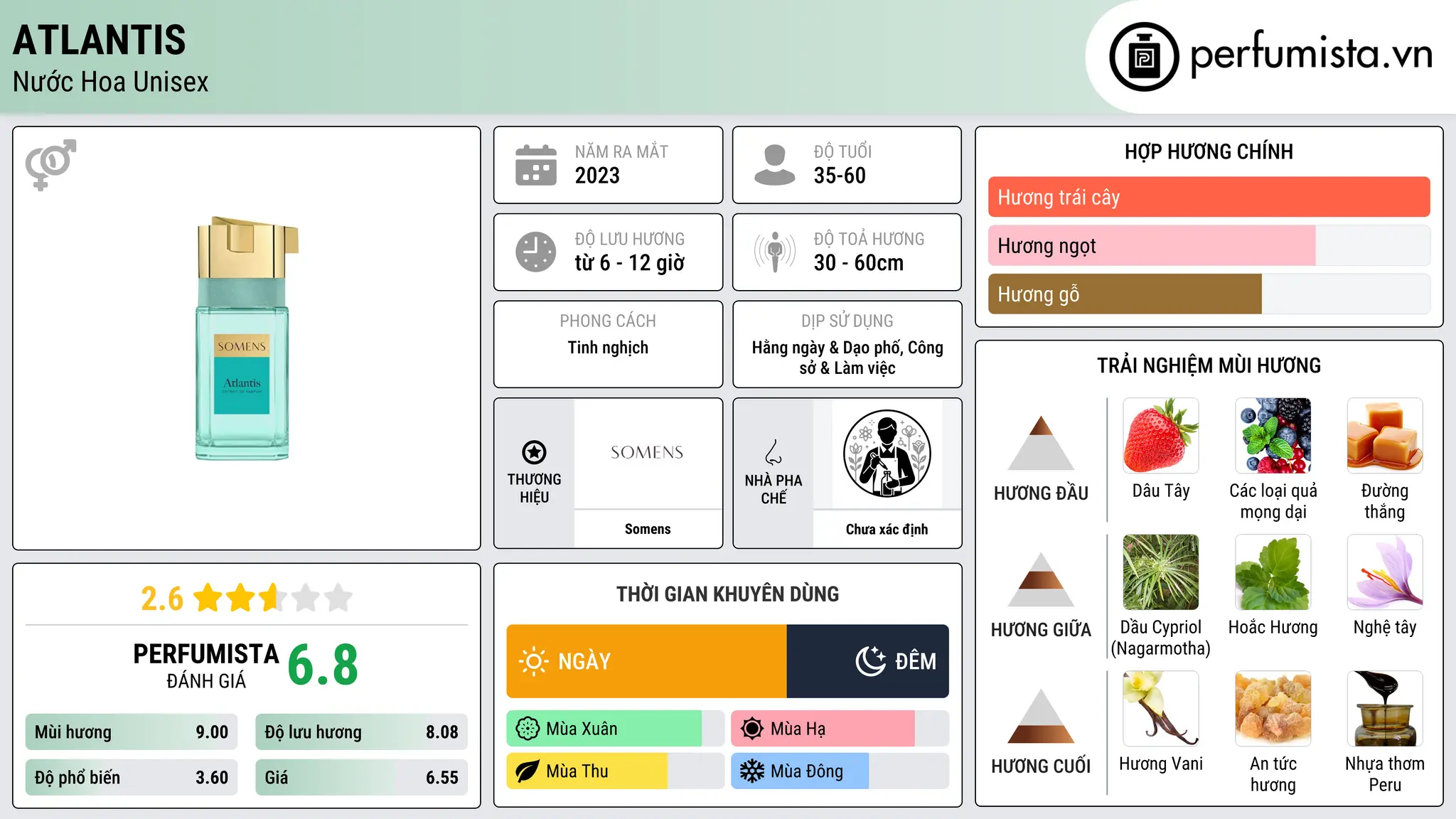Click the snowflake icon for Mùa Đông
This screenshot has height=819, width=1456.
coord(752,771)
